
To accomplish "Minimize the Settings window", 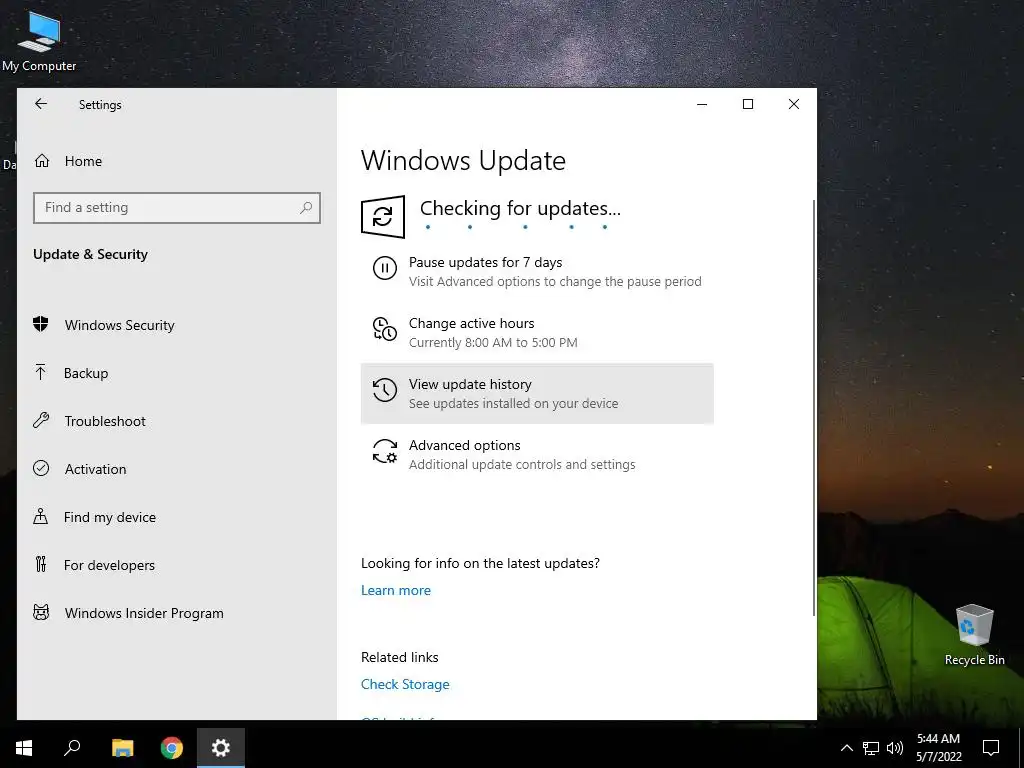I will point(702,104).
